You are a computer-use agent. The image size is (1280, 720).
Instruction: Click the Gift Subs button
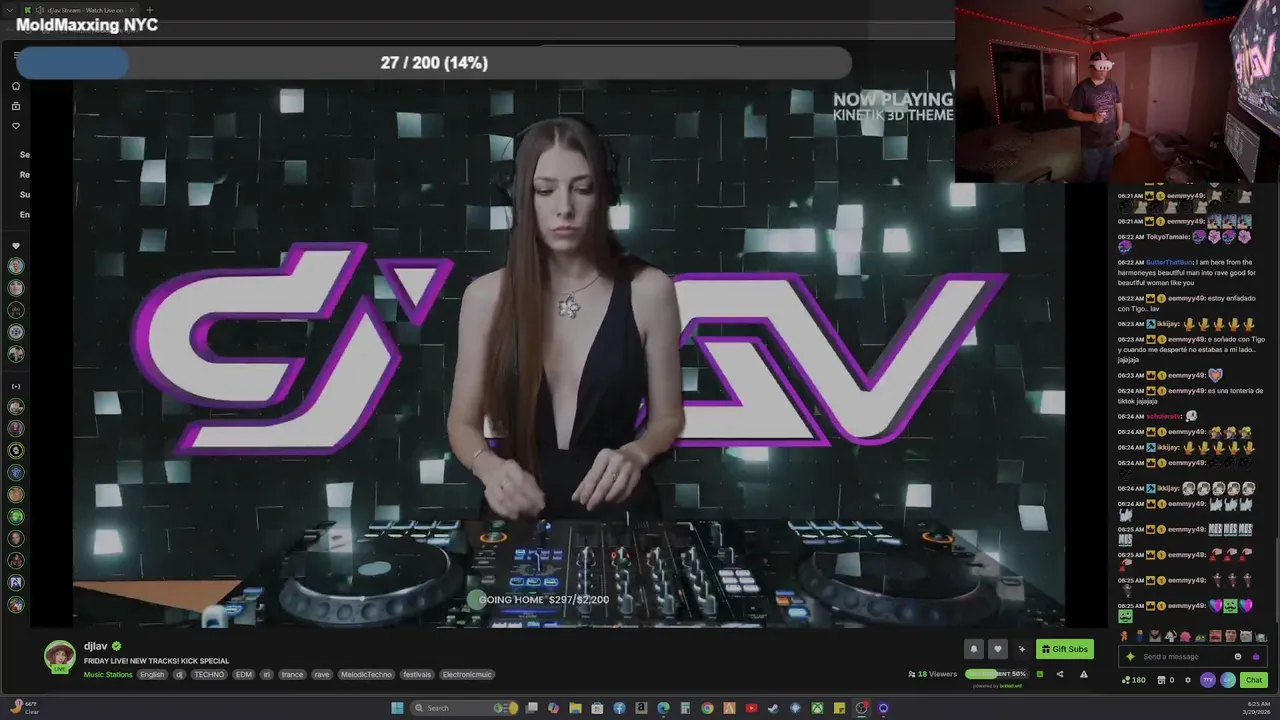pos(1065,649)
